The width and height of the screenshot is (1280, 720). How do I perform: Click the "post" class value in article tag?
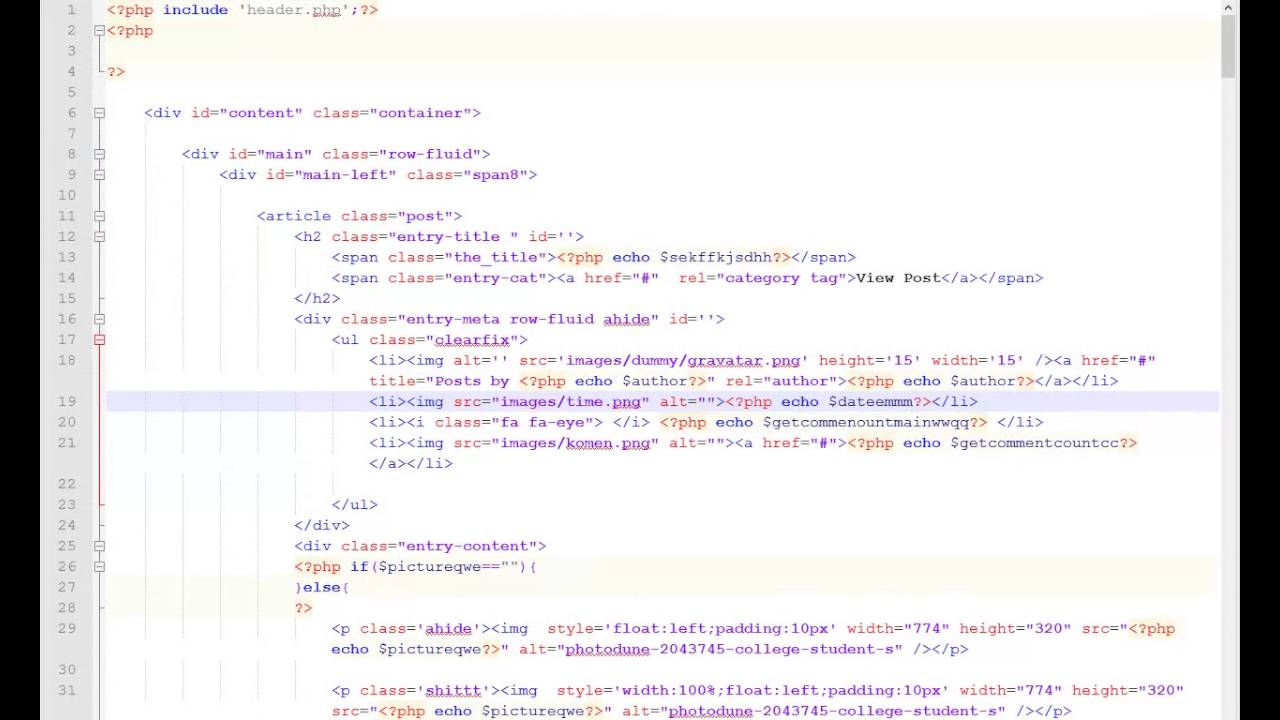tap(425, 216)
